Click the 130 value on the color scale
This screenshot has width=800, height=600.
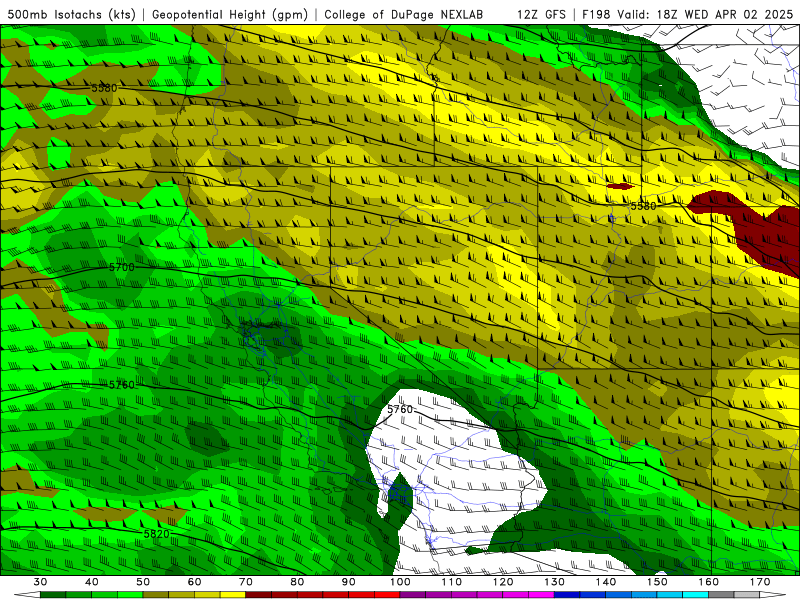click(x=555, y=582)
